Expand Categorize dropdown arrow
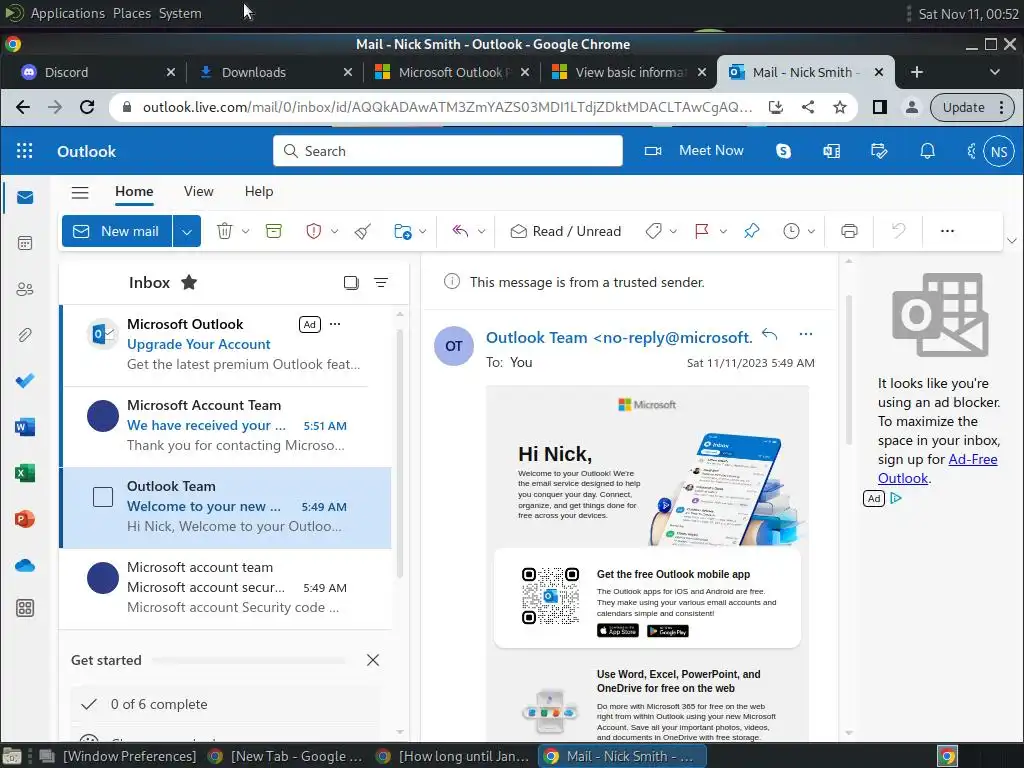The width and height of the screenshot is (1024, 768). point(673,231)
